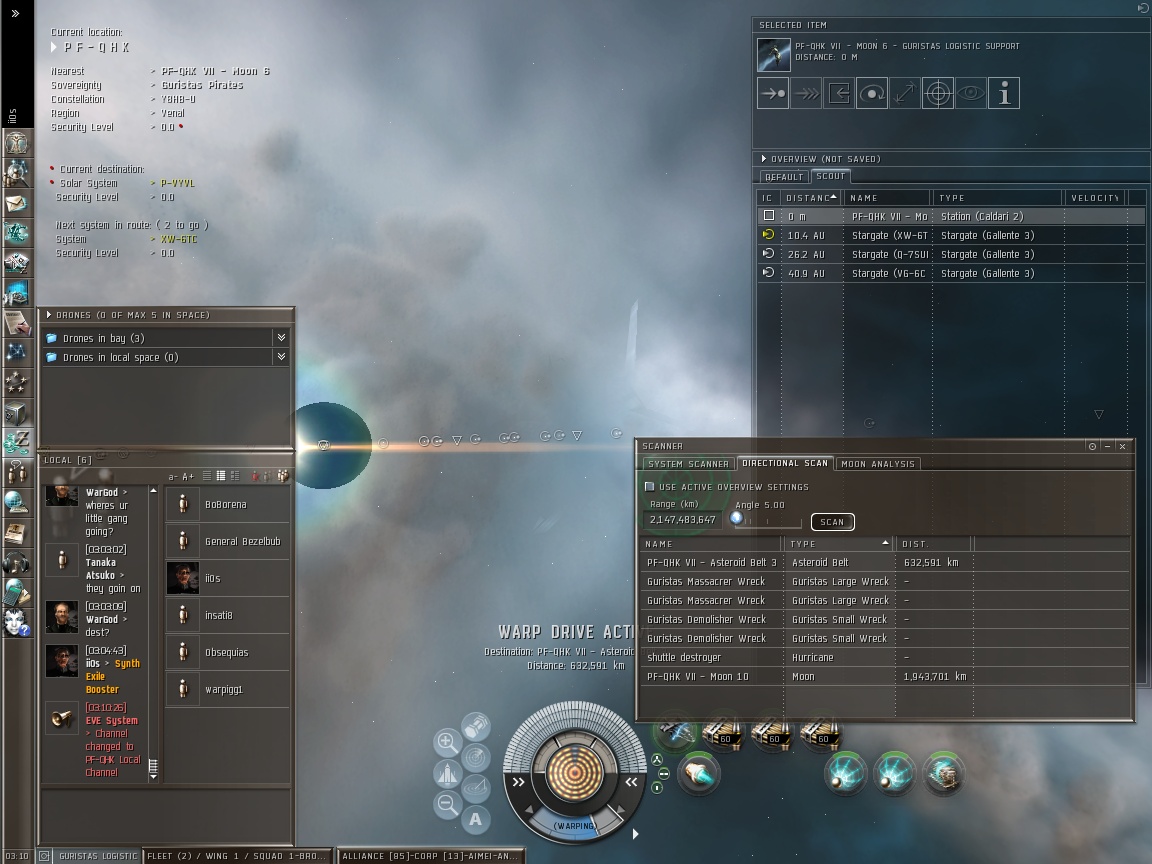1152x864 pixels.
Task: Click destination system P-VYVL link
Action: coord(178,183)
